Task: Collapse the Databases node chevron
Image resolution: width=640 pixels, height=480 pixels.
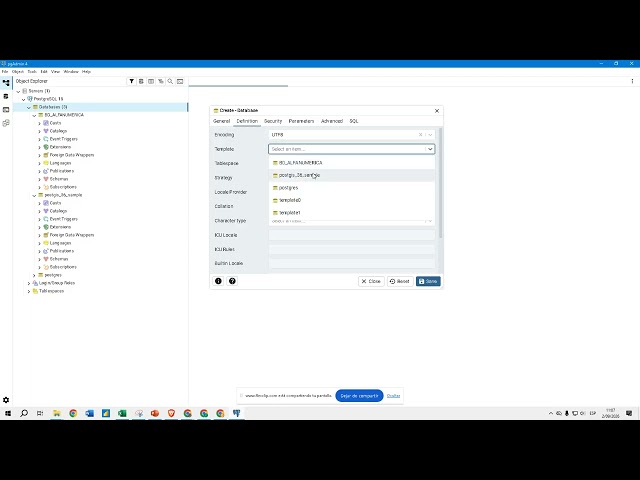Action: [29, 107]
